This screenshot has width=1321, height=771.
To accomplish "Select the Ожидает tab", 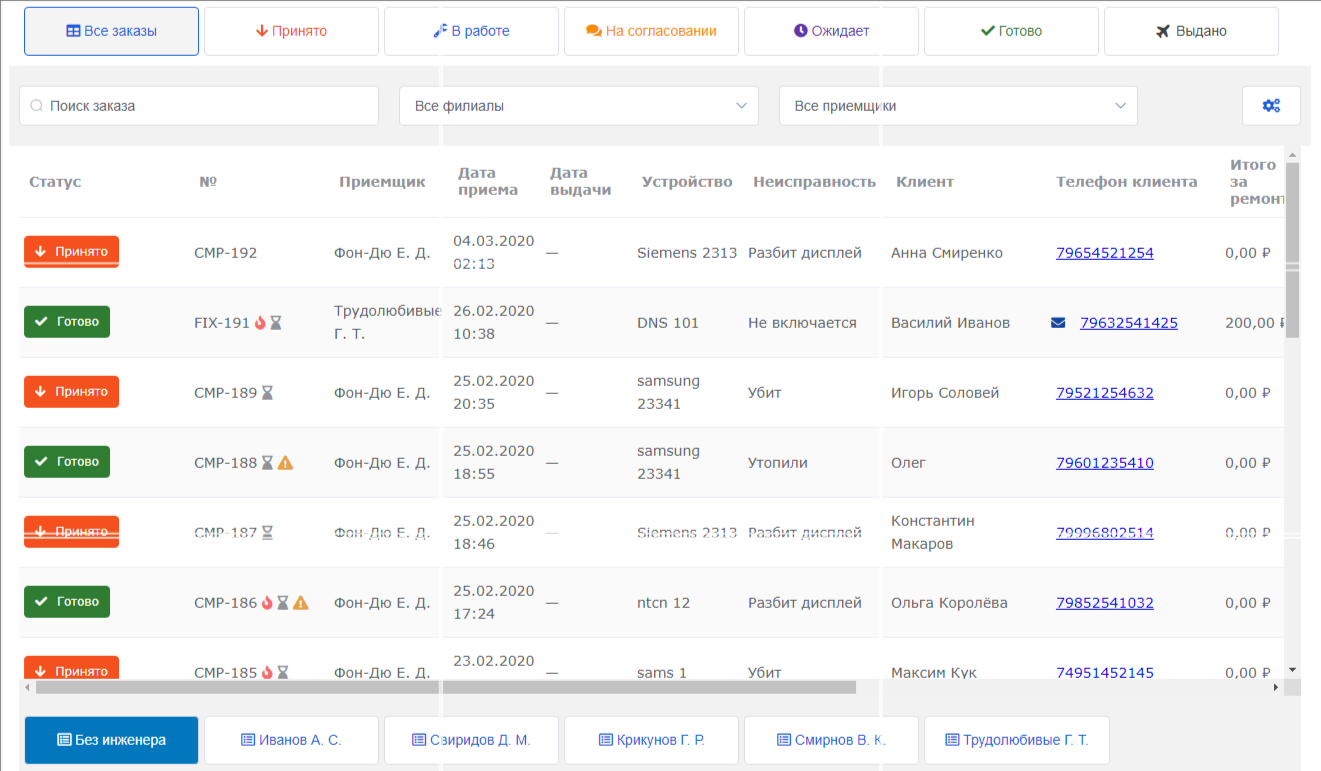I will point(831,31).
